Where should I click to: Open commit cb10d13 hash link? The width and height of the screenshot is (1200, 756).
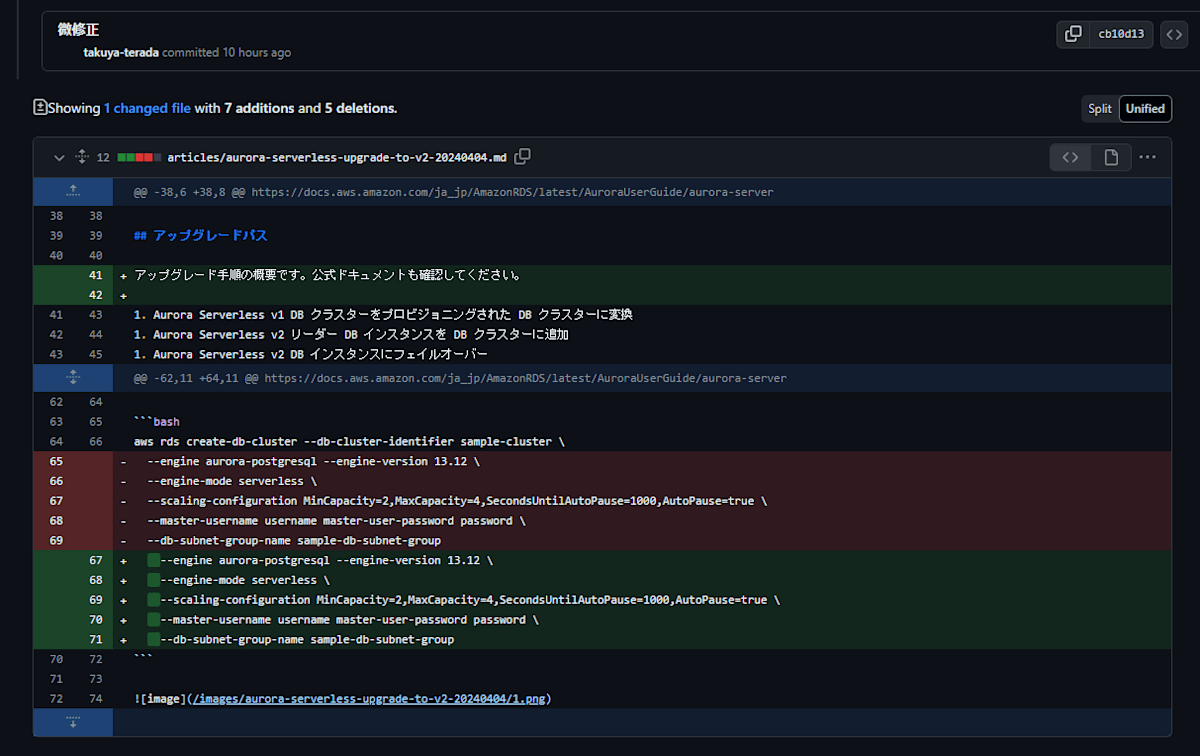(1121, 34)
